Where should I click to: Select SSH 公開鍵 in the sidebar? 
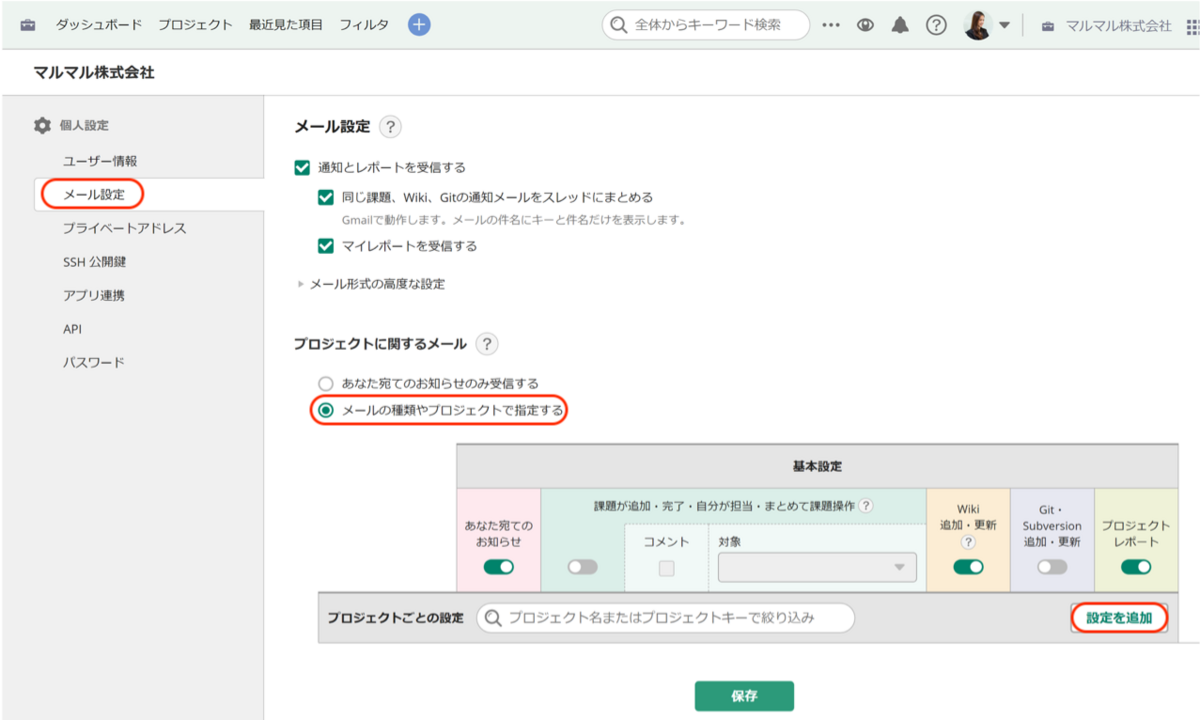coord(94,262)
